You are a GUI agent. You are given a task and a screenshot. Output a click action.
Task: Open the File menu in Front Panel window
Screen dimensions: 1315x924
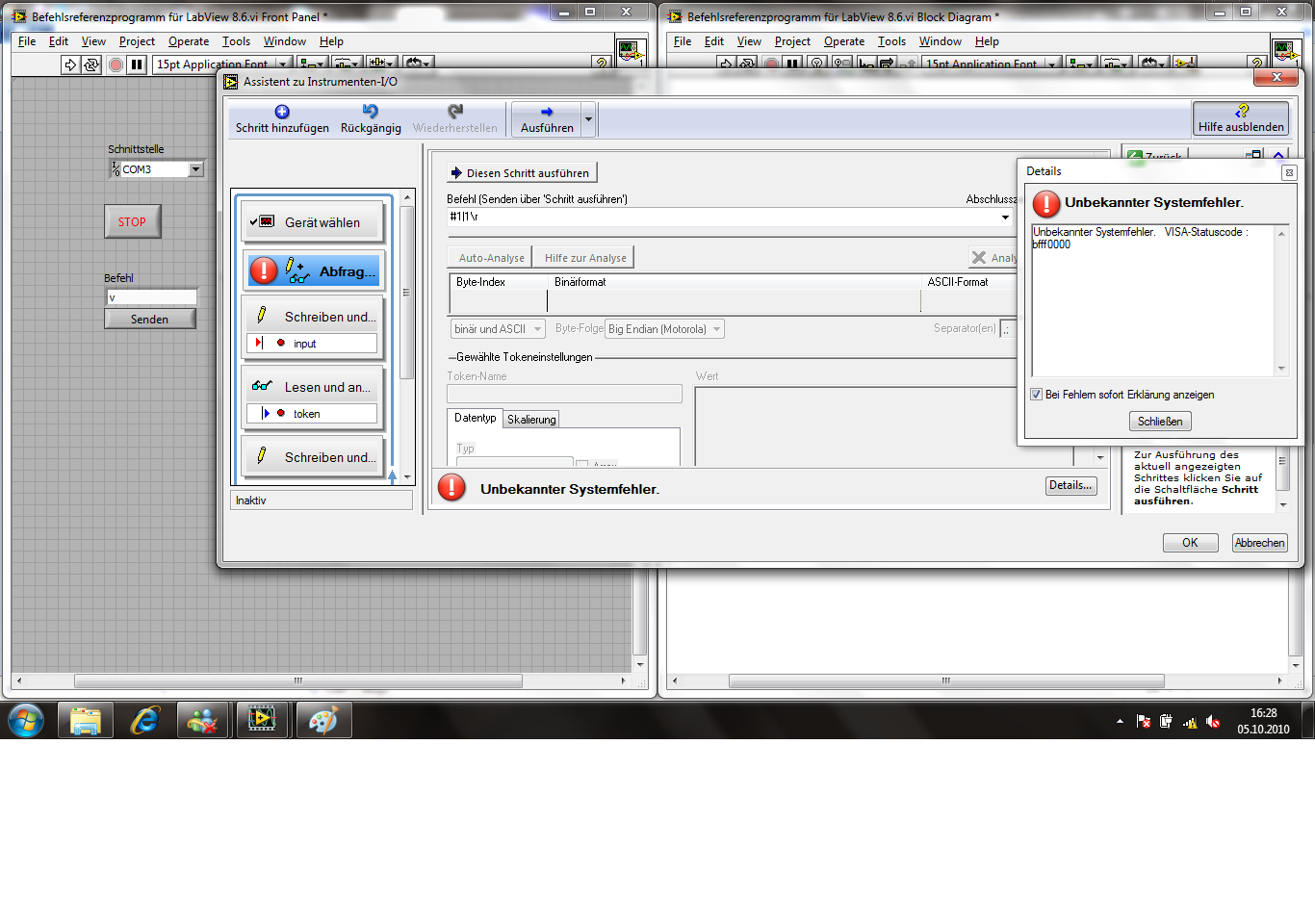[x=27, y=41]
